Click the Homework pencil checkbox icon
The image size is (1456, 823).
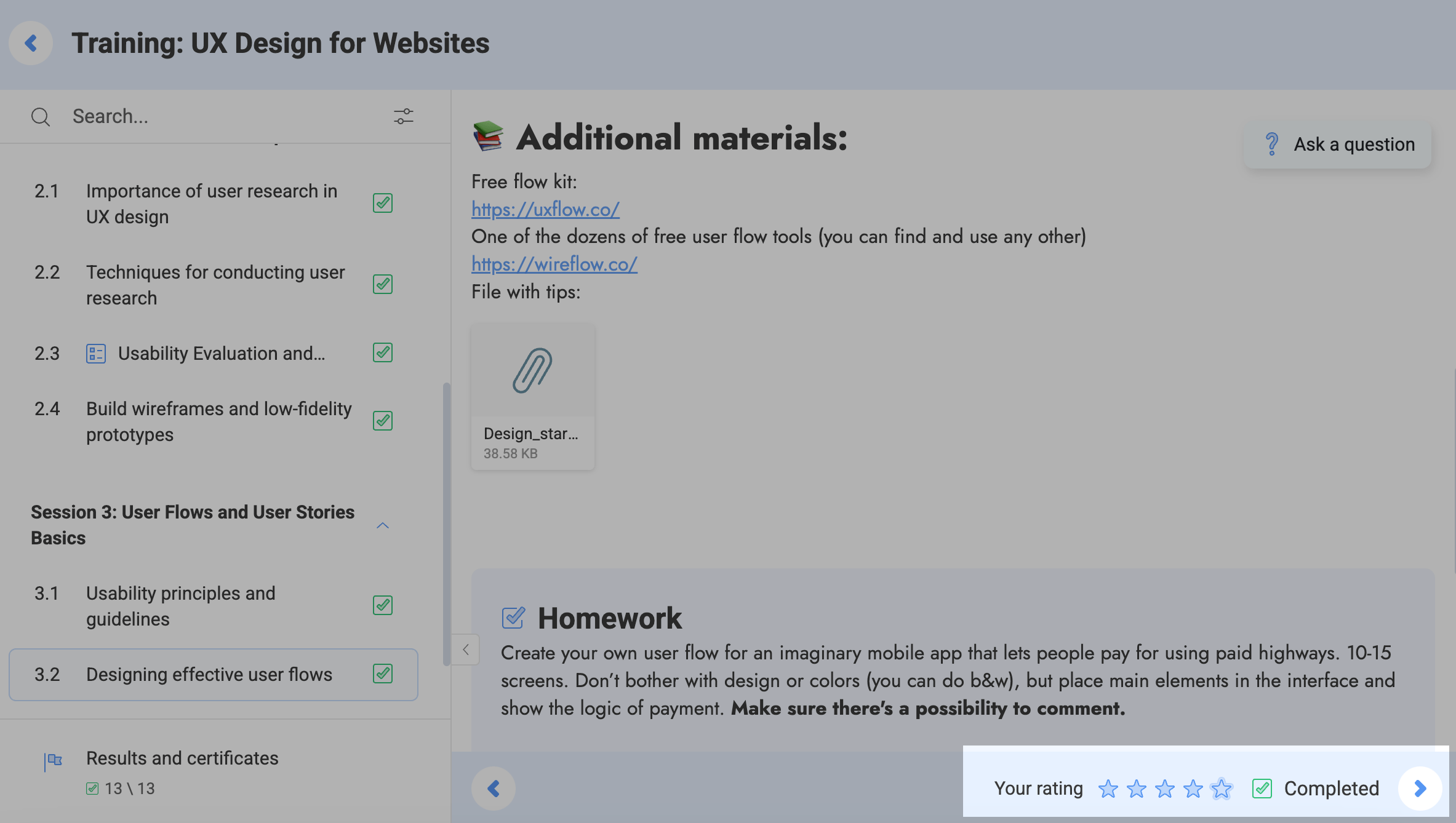click(x=513, y=618)
